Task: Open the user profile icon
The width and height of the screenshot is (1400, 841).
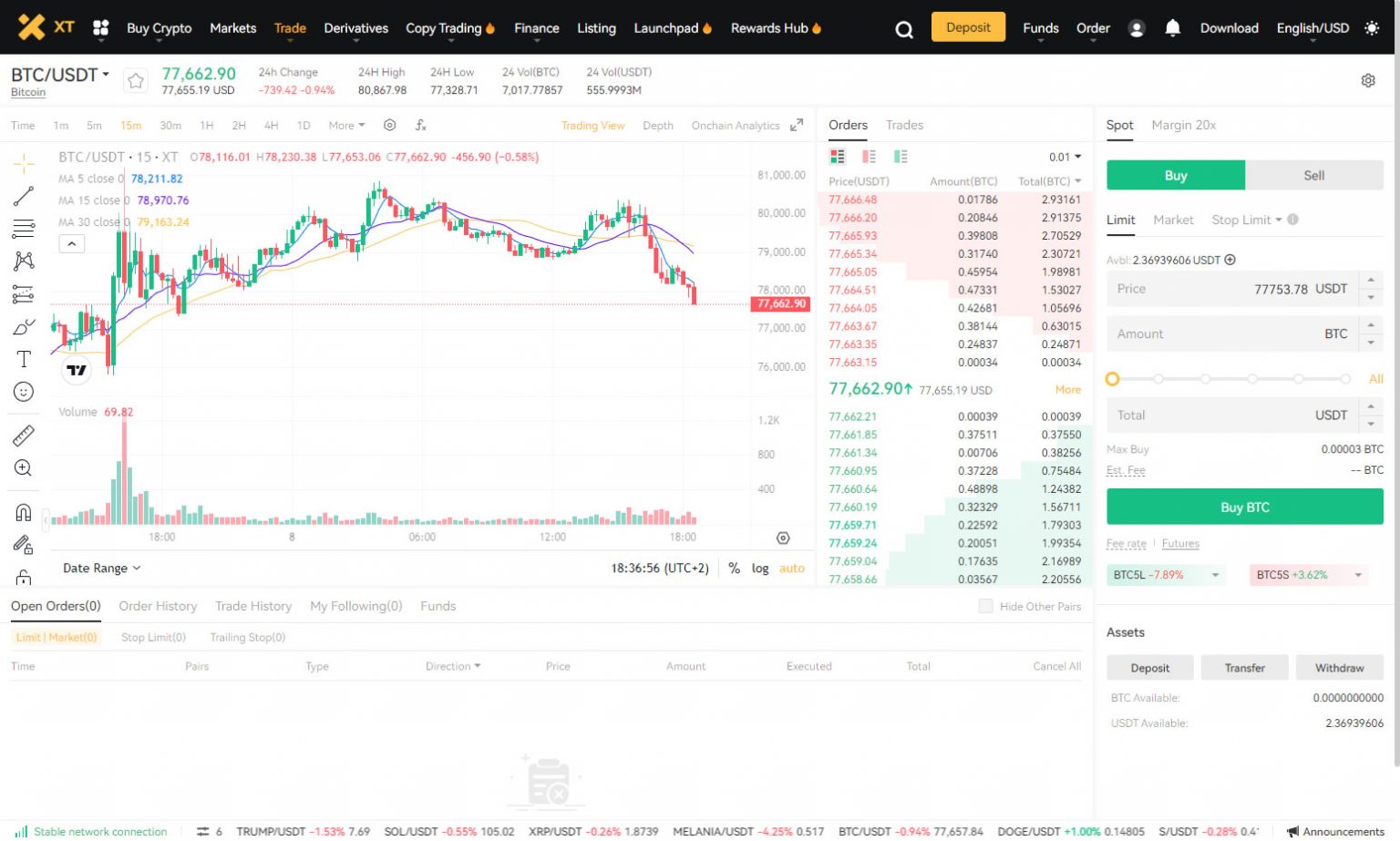Action: pos(1137,28)
